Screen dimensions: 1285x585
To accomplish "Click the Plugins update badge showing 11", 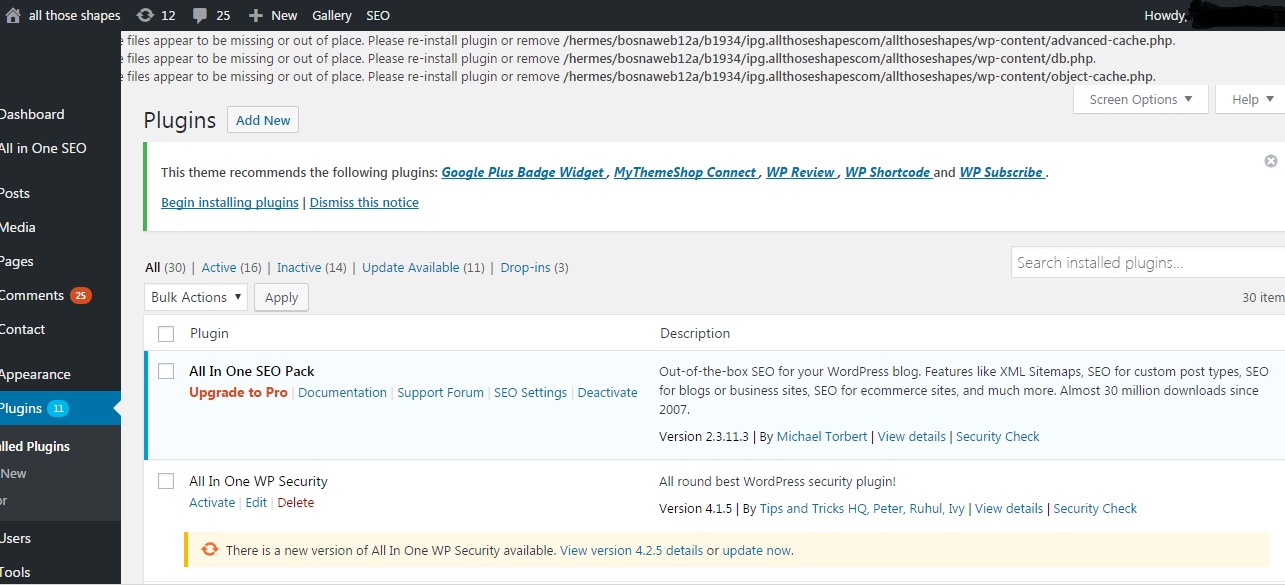I will pos(58,408).
